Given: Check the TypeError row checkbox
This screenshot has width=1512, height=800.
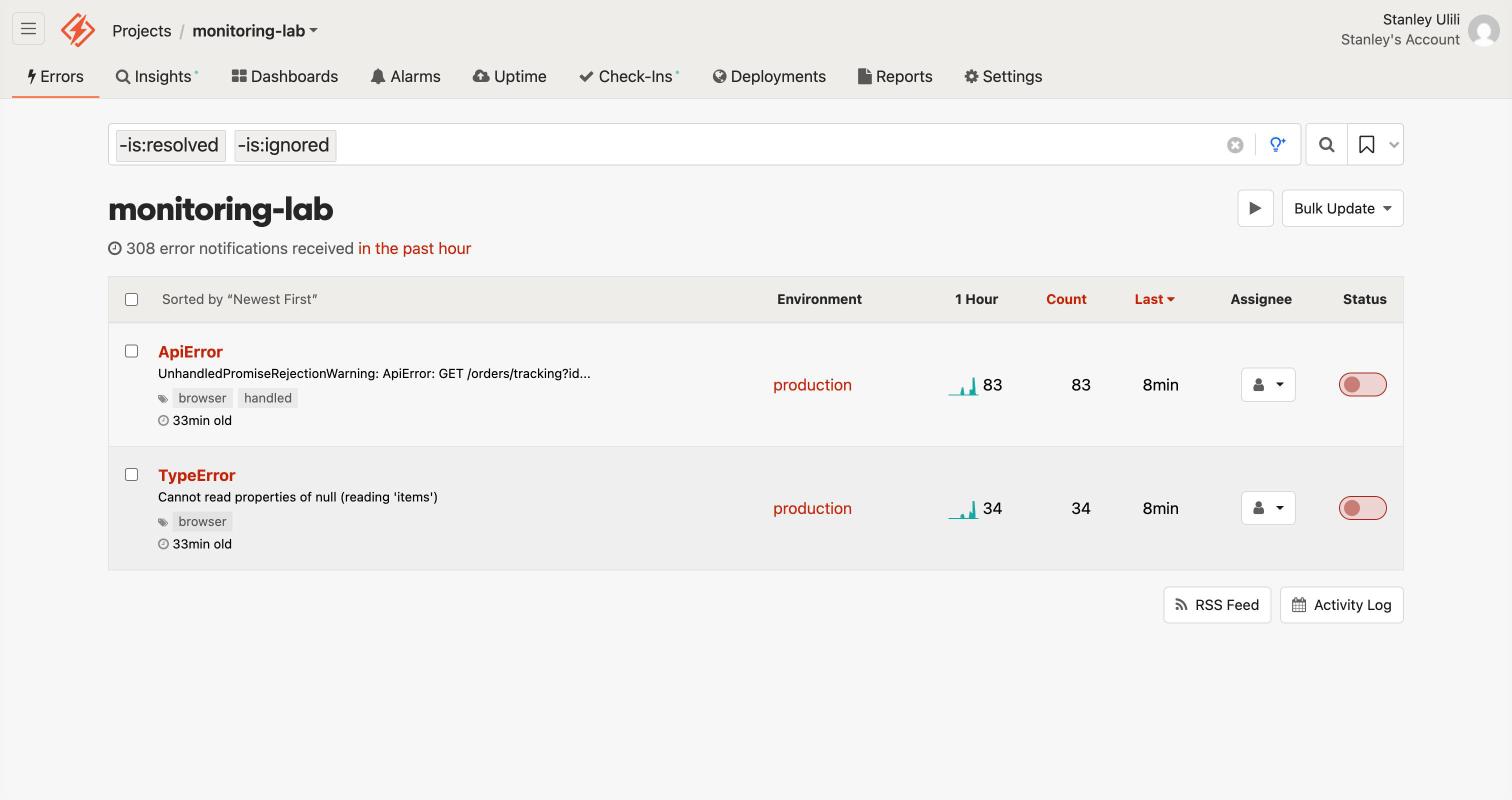Looking at the screenshot, I should coord(131,474).
